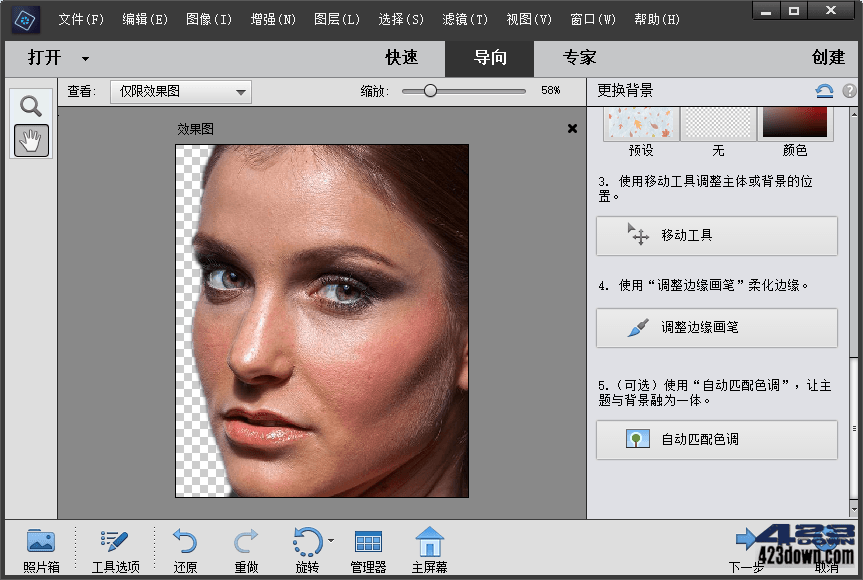Open help via the question mark icon
This screenshot has width=863, height=580.
(847, 90)
